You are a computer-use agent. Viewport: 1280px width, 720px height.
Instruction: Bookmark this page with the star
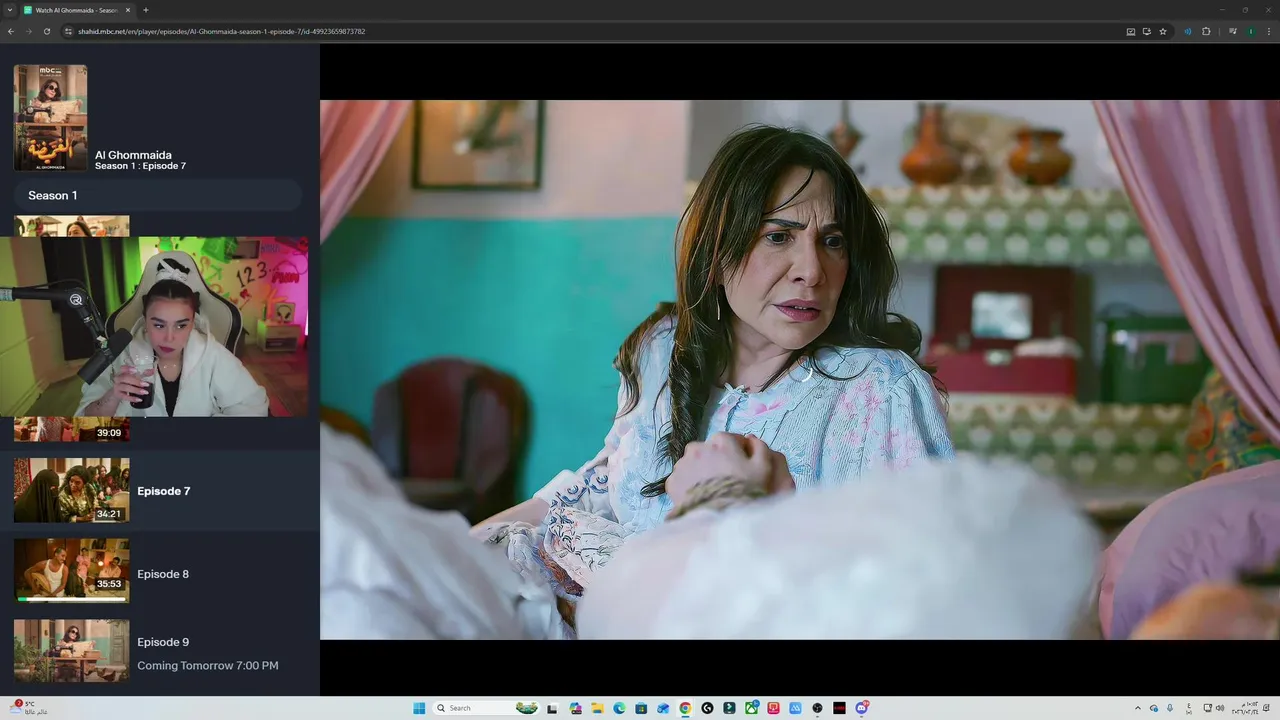(1163, 31)
